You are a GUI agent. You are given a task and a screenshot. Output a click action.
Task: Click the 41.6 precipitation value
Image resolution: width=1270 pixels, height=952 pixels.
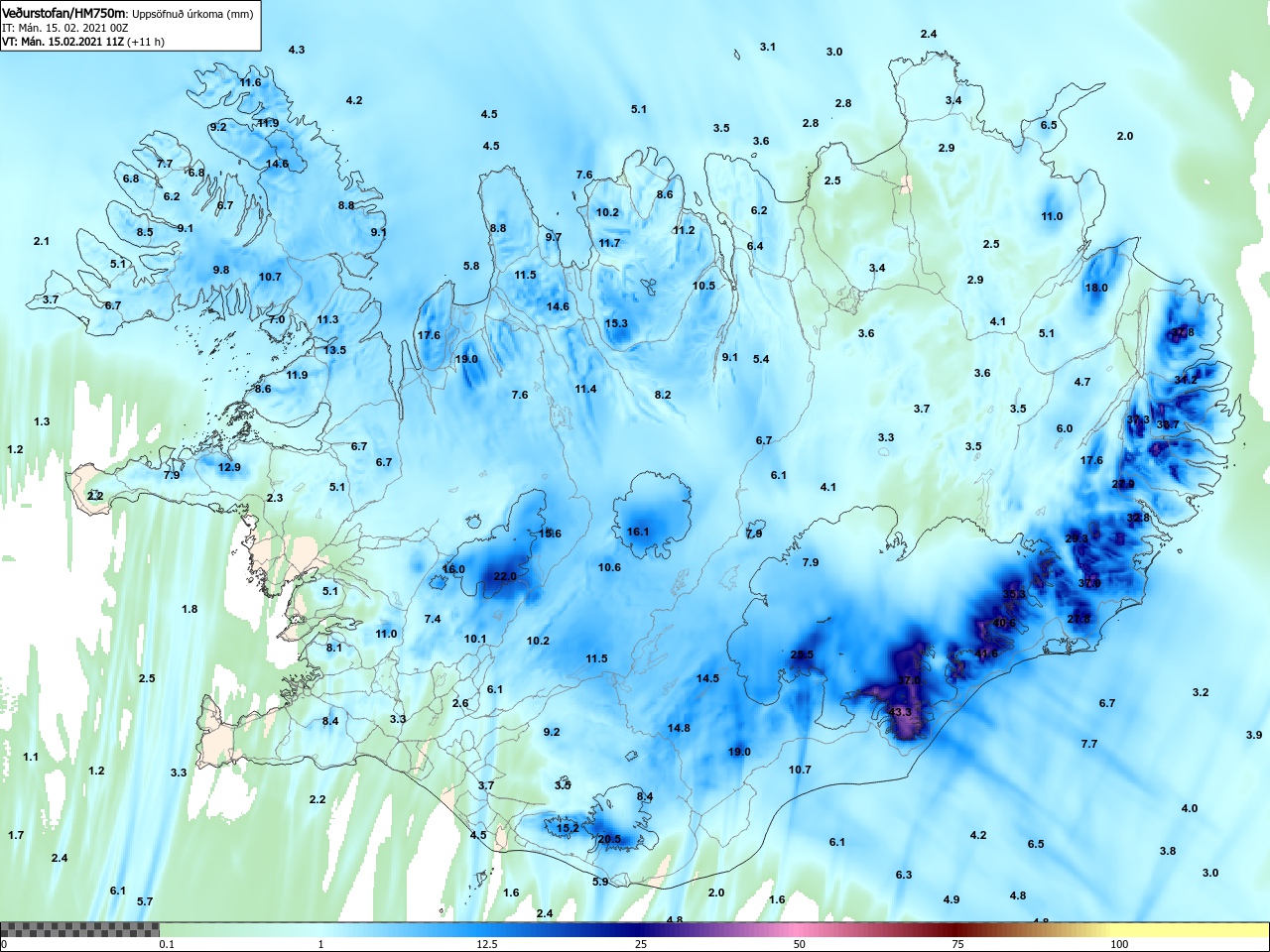(x=986, y=654)
